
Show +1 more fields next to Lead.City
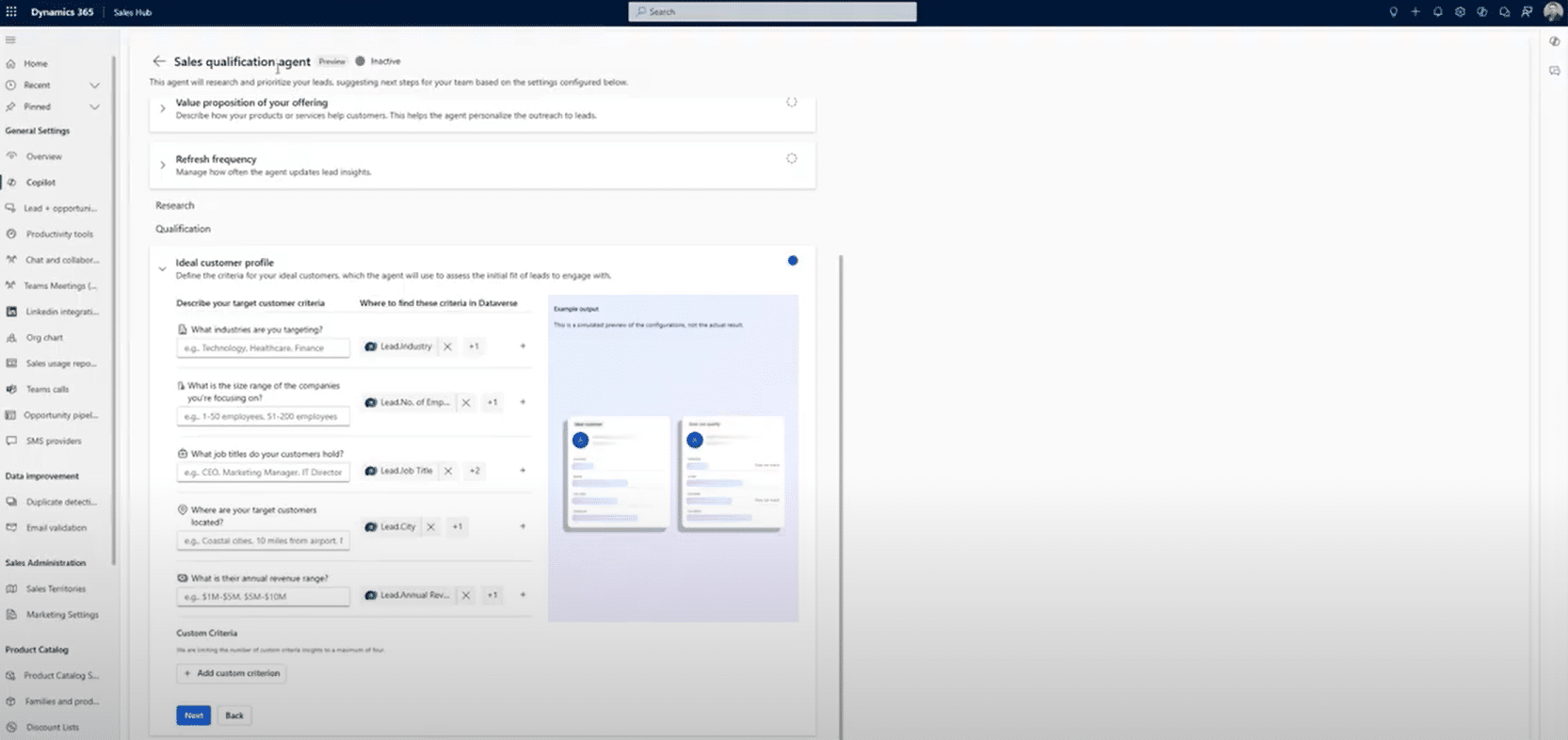(457, 526)
